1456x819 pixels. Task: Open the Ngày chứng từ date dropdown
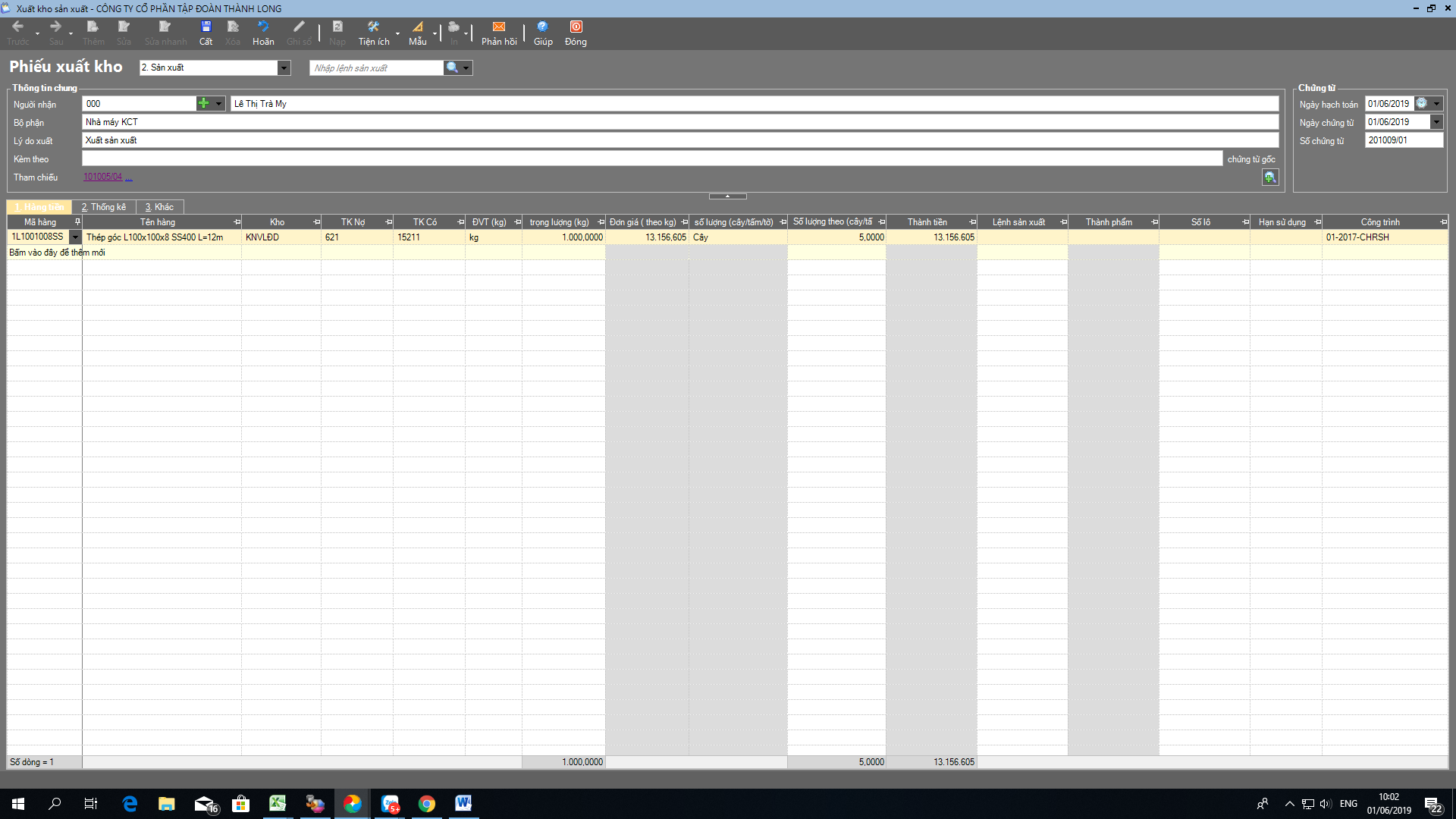click(1436, 122)
